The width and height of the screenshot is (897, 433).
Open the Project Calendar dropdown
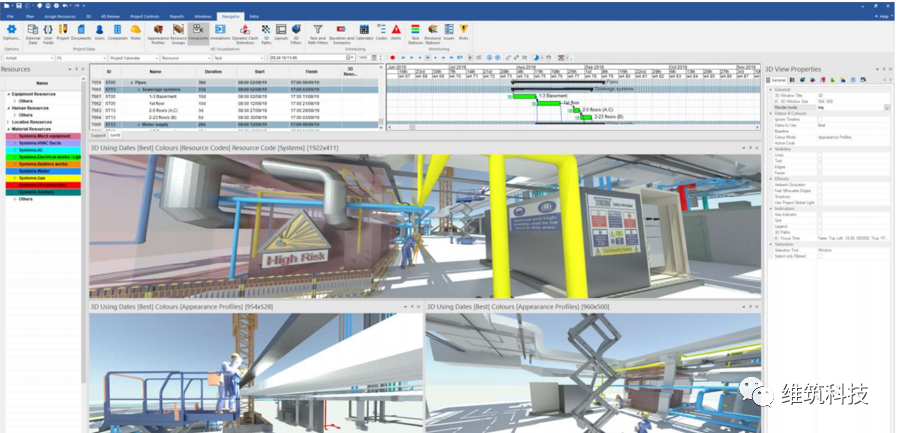pos(134,58)
